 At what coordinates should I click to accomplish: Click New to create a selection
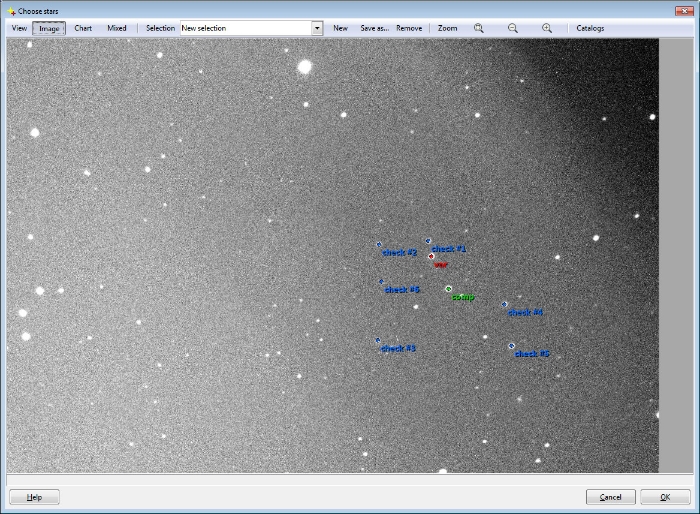coord(340,28)
